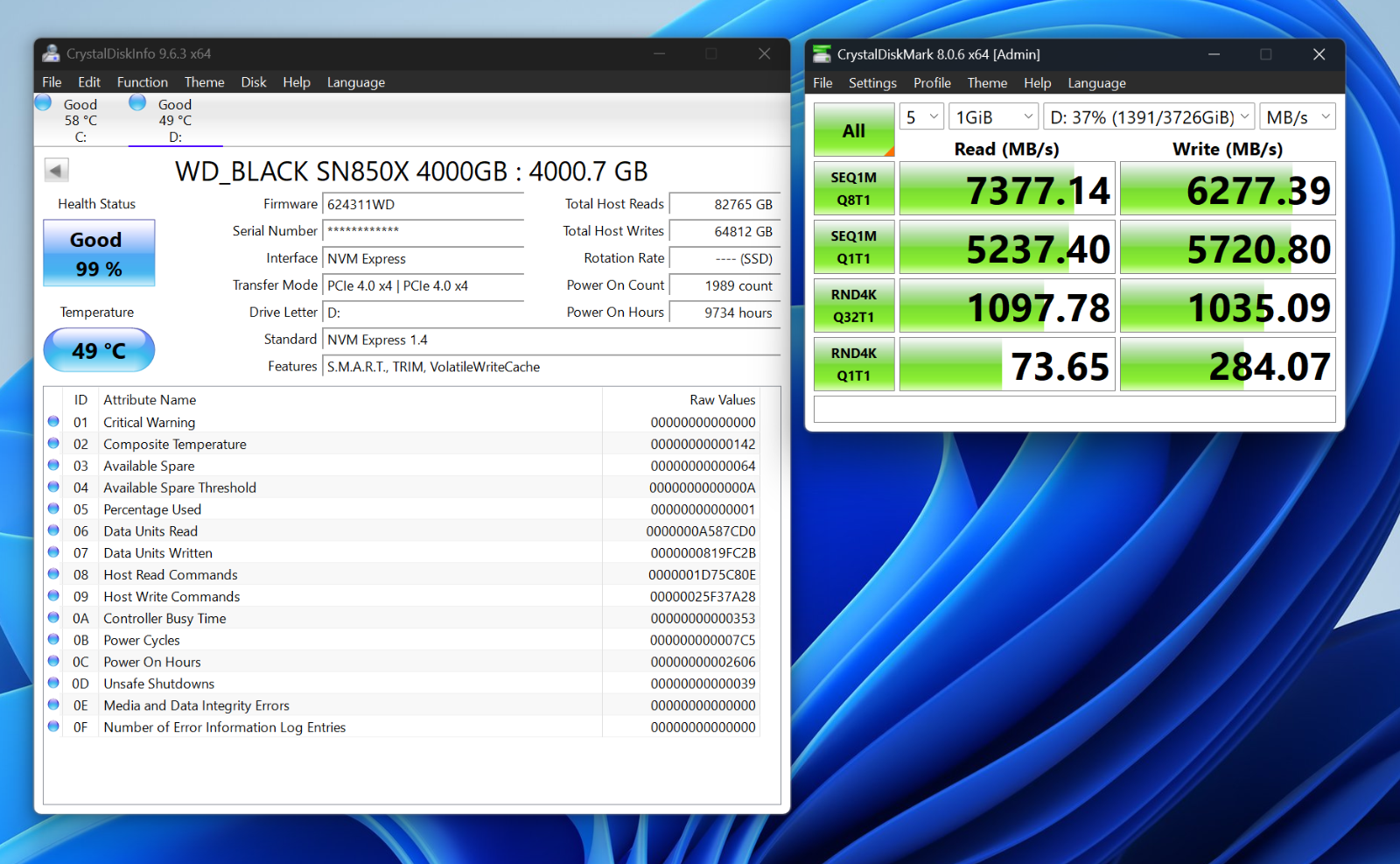Click status dot for Data Units Written row

[x=53, y=552]
